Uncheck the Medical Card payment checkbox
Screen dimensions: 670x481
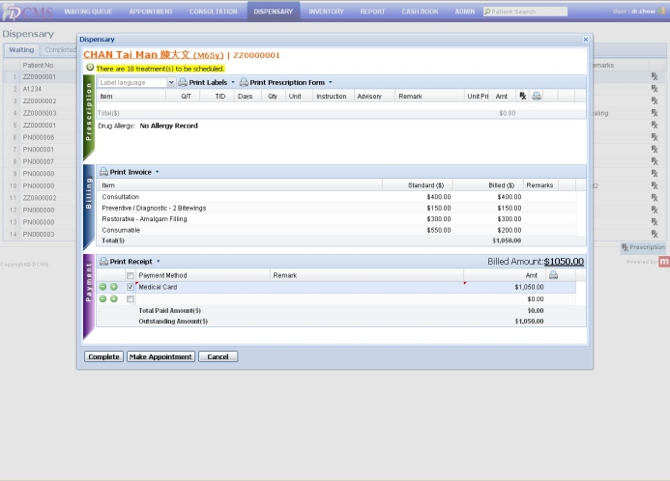pyautogui.click(x=130, y=287)
